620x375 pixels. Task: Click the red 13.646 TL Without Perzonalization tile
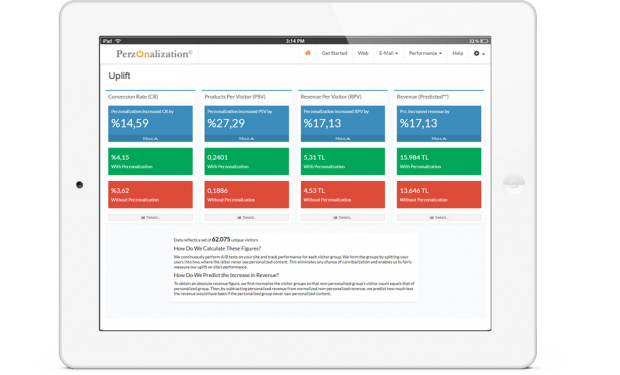point(439,195)
